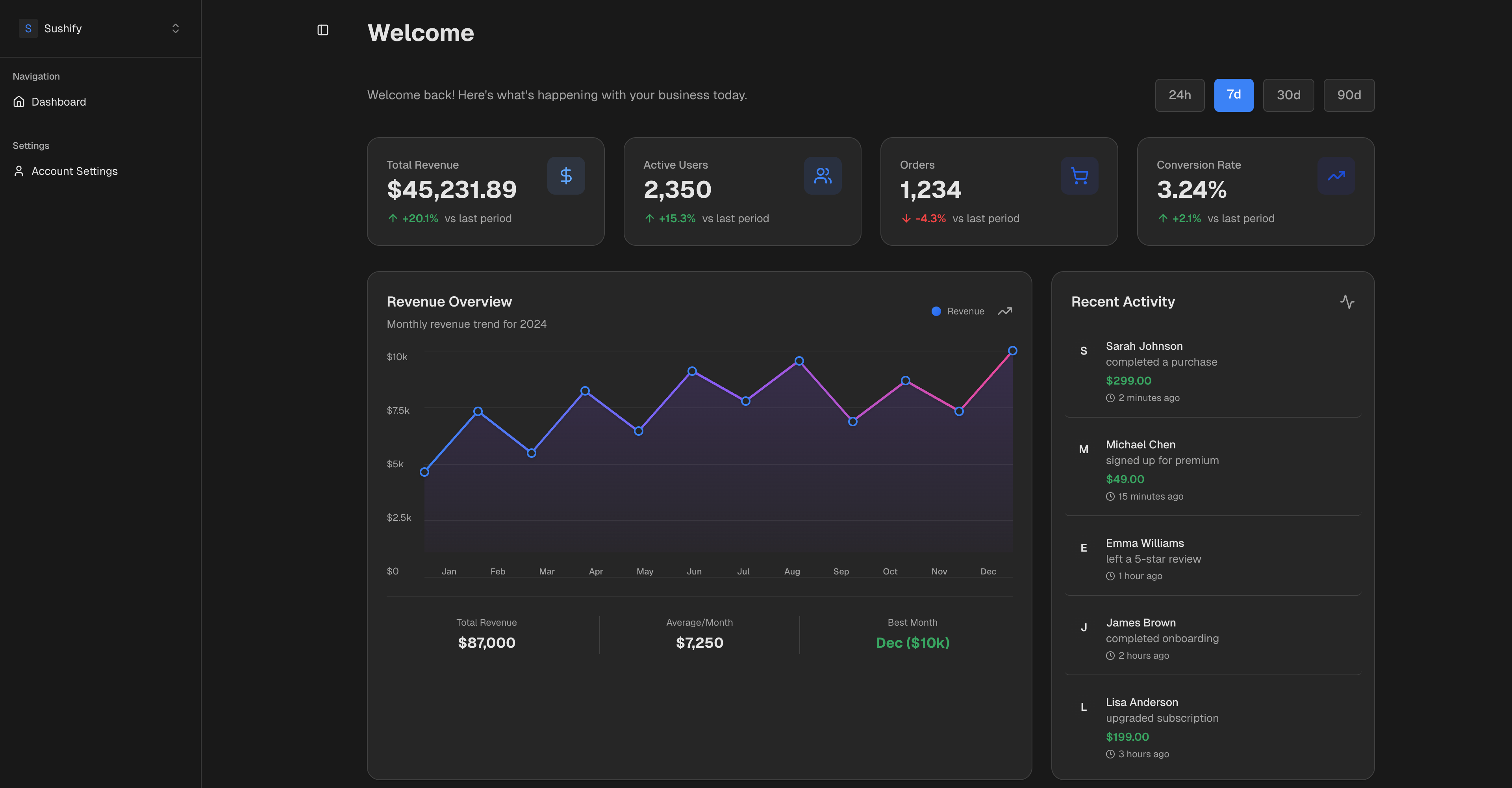Toggle the sidebar panel collapse button
Image resolution: width=1512 pixels, height=788 pixels.
pos(323,30)
